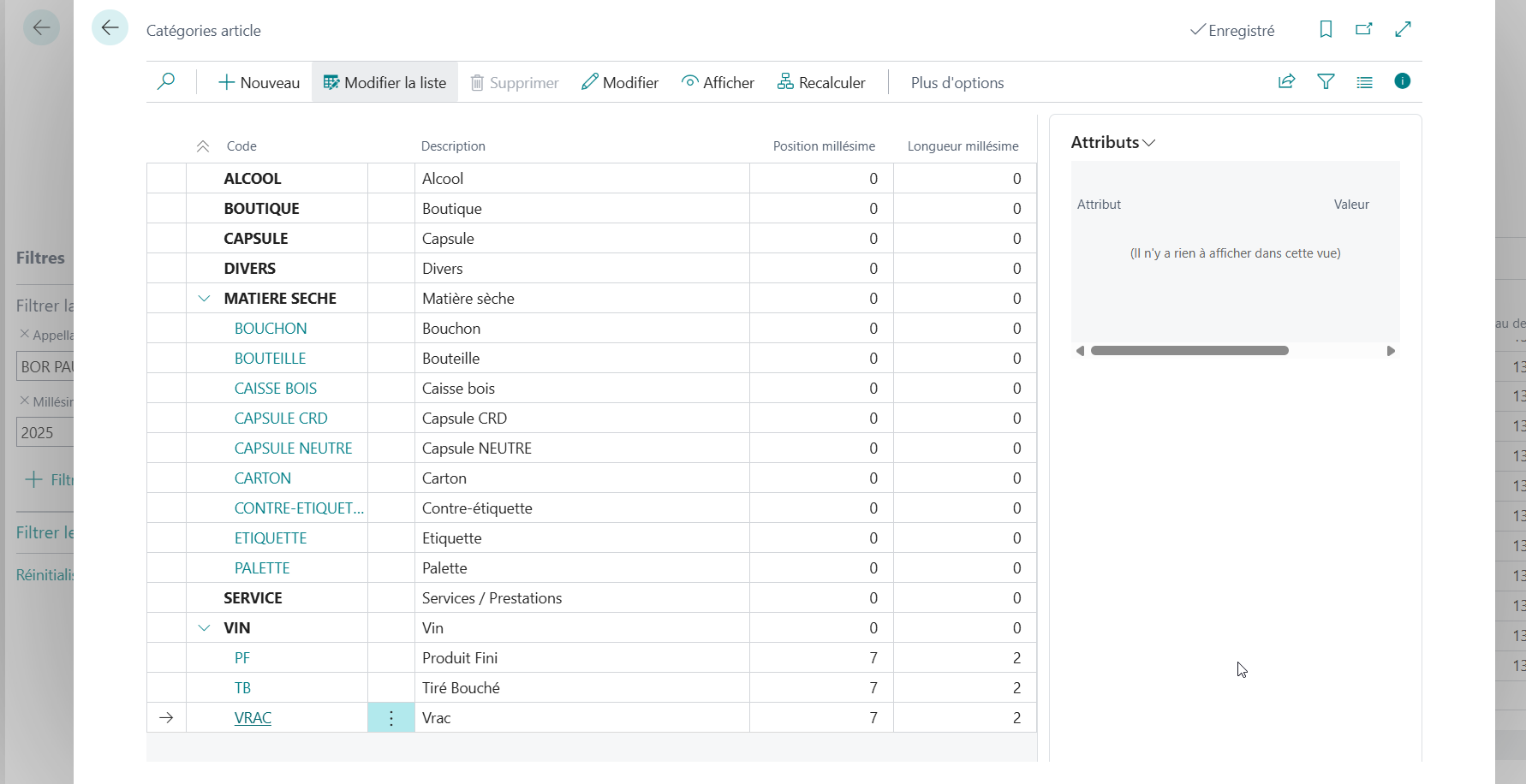Click the share icon in toolbar
Viewport: 1526px width, 784px height.
tap(1286, 82)
